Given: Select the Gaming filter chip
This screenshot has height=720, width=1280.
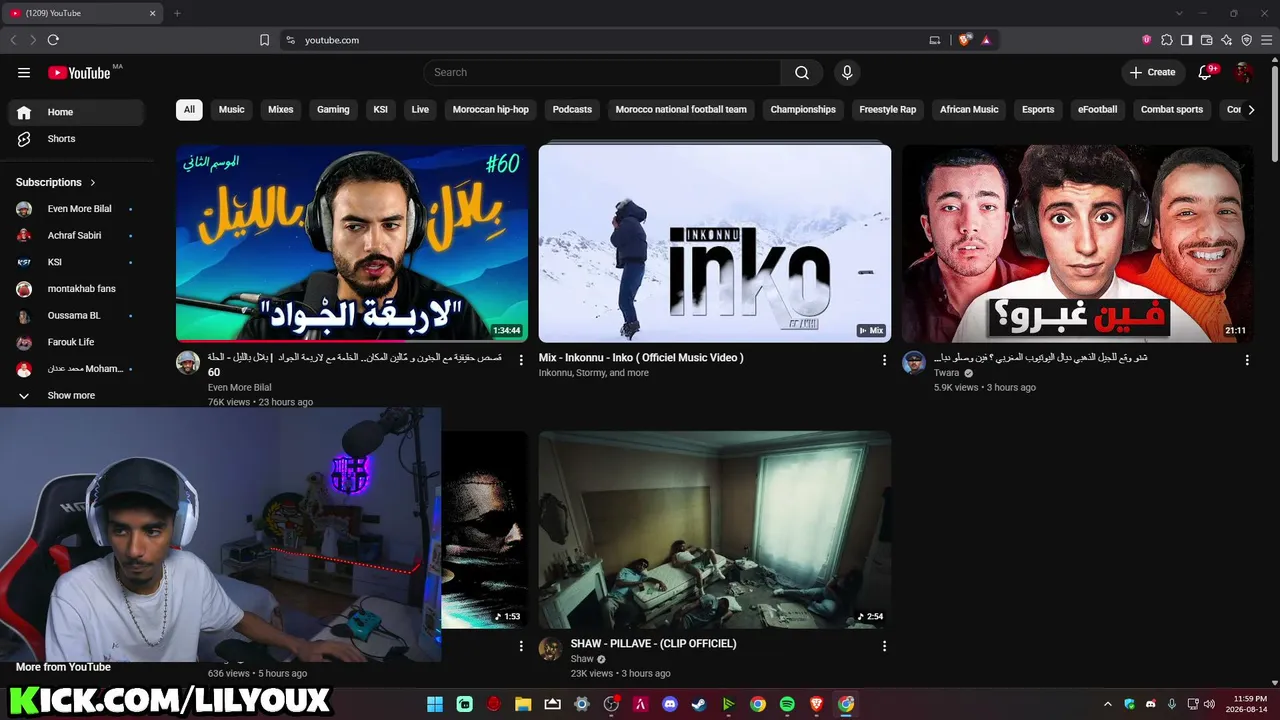Looking at the screenshot, I should (333, 110).
